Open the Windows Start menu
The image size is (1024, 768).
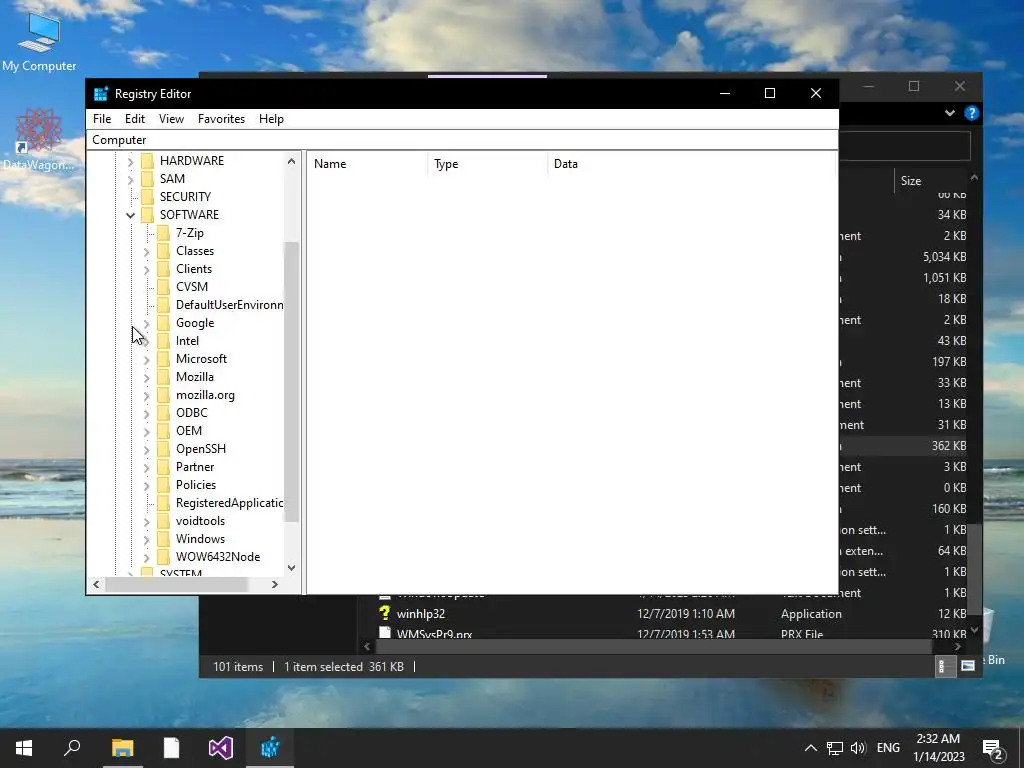(x=24, y=748)
